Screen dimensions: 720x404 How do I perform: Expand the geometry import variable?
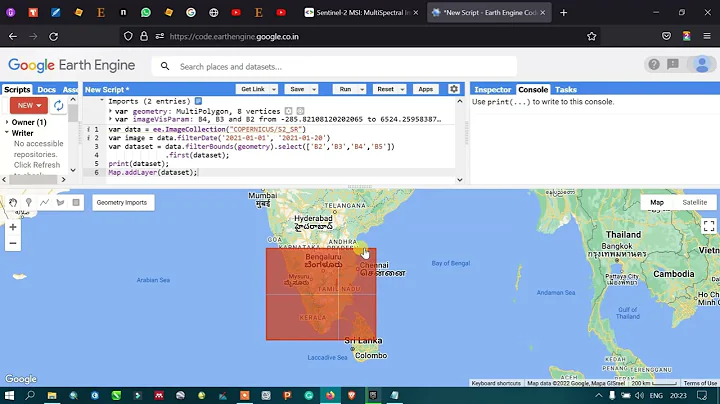coord(110,111)
